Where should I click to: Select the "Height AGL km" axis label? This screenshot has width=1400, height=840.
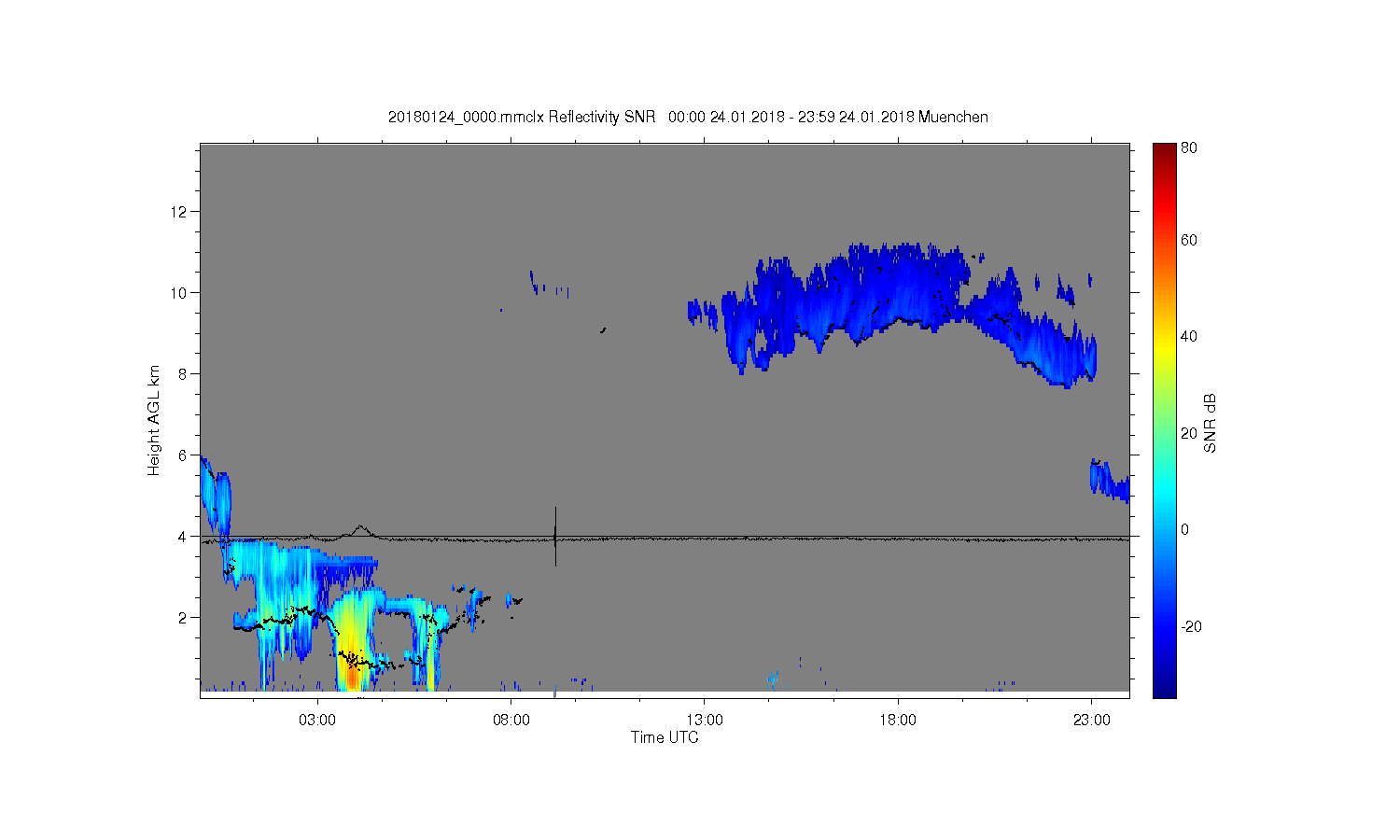pyautogui.click(x=154, y=420)
